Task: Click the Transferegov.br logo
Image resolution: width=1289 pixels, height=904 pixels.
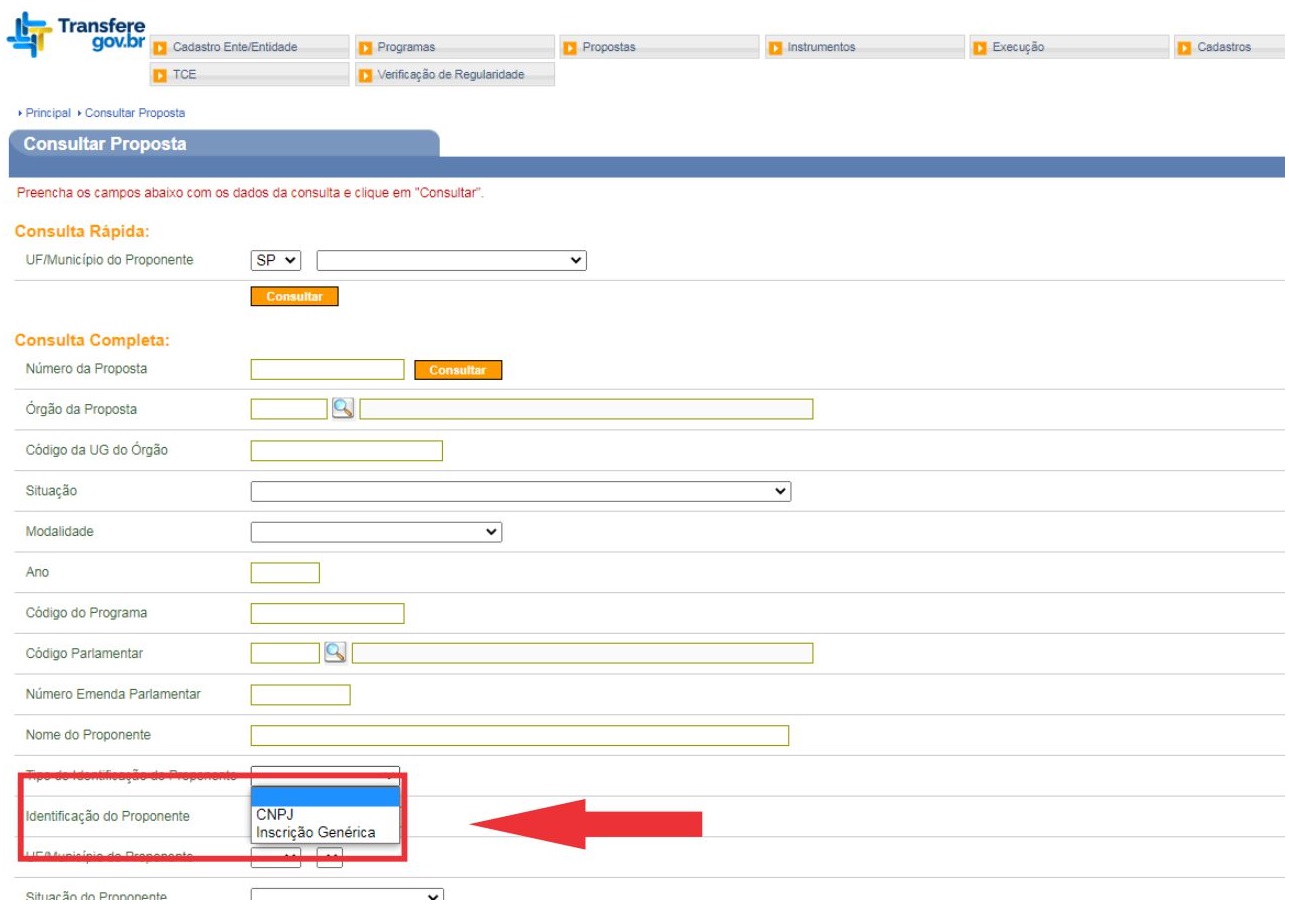Action: [76, 35]
